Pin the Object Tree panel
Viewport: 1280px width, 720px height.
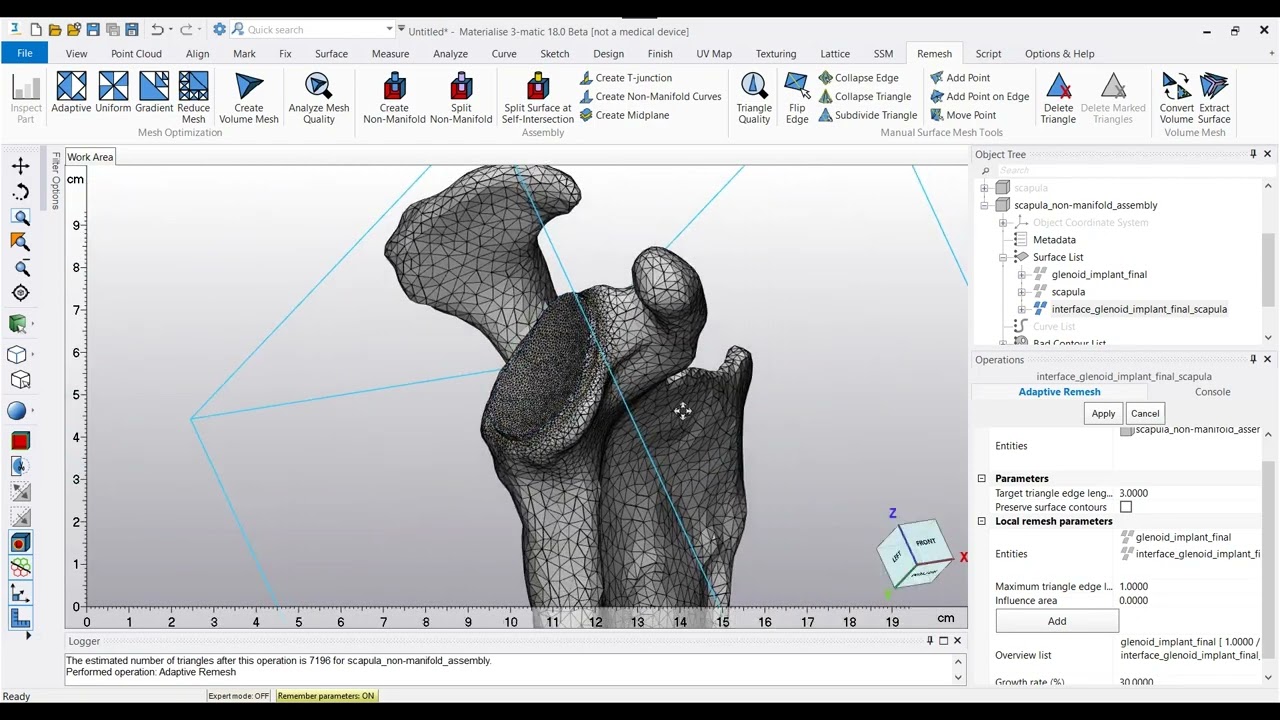[x=1253, y=154]
